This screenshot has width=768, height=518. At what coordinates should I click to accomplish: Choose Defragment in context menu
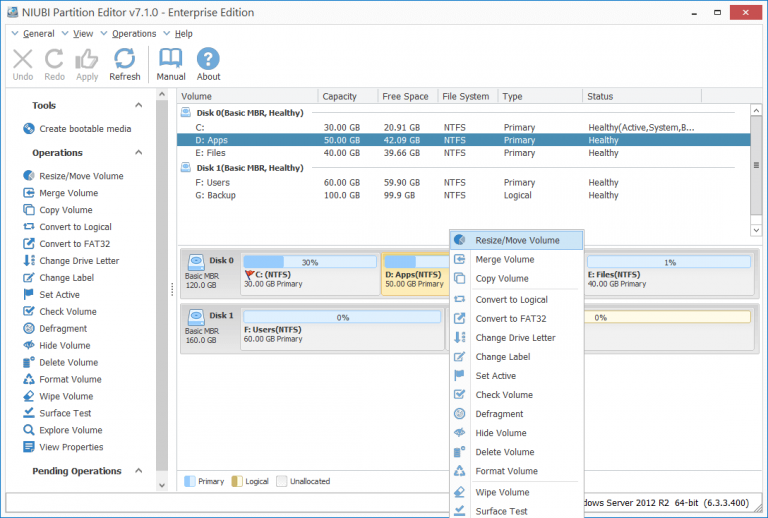516,414
